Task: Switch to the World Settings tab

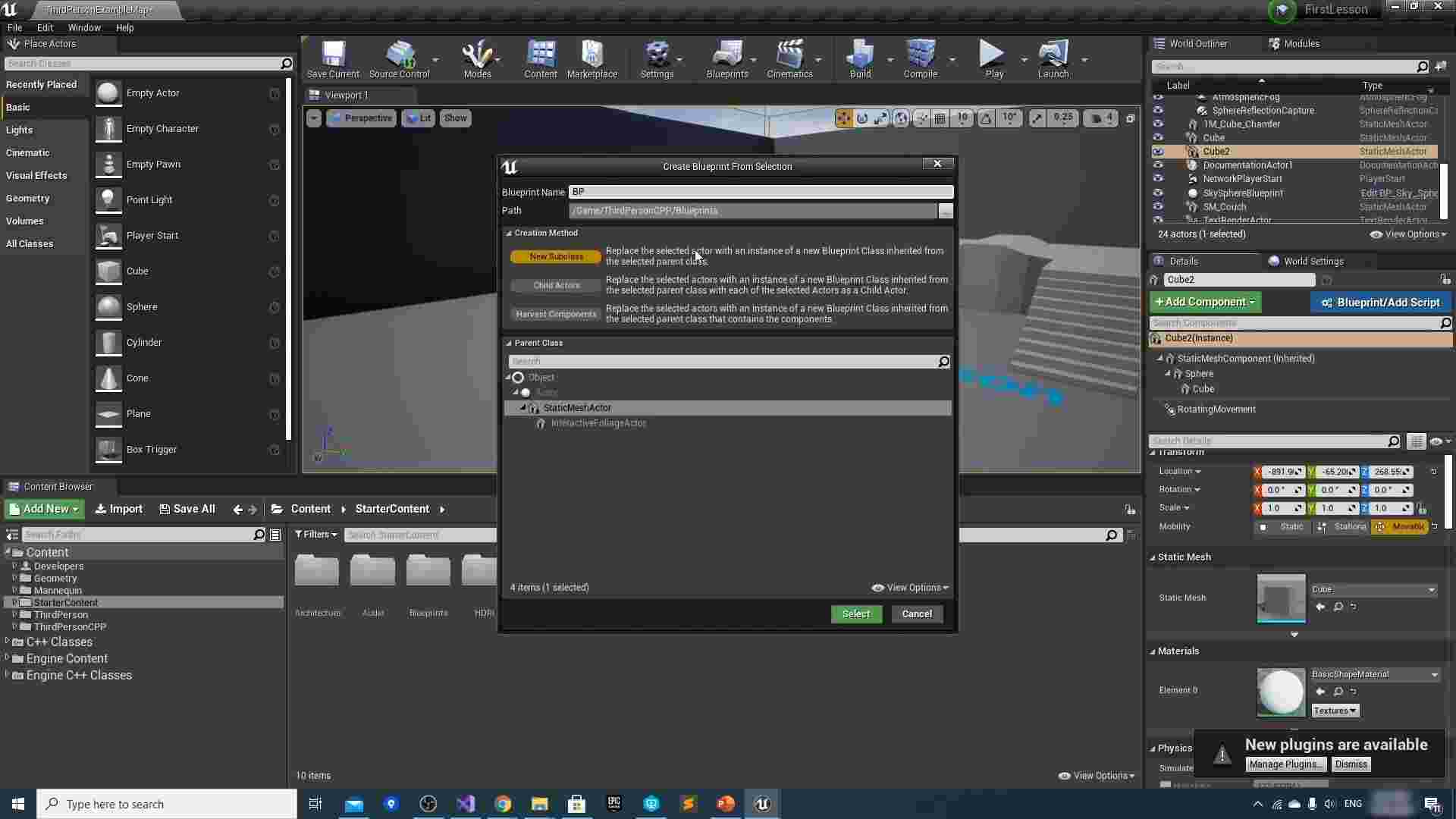Action: pos(1313,262)
